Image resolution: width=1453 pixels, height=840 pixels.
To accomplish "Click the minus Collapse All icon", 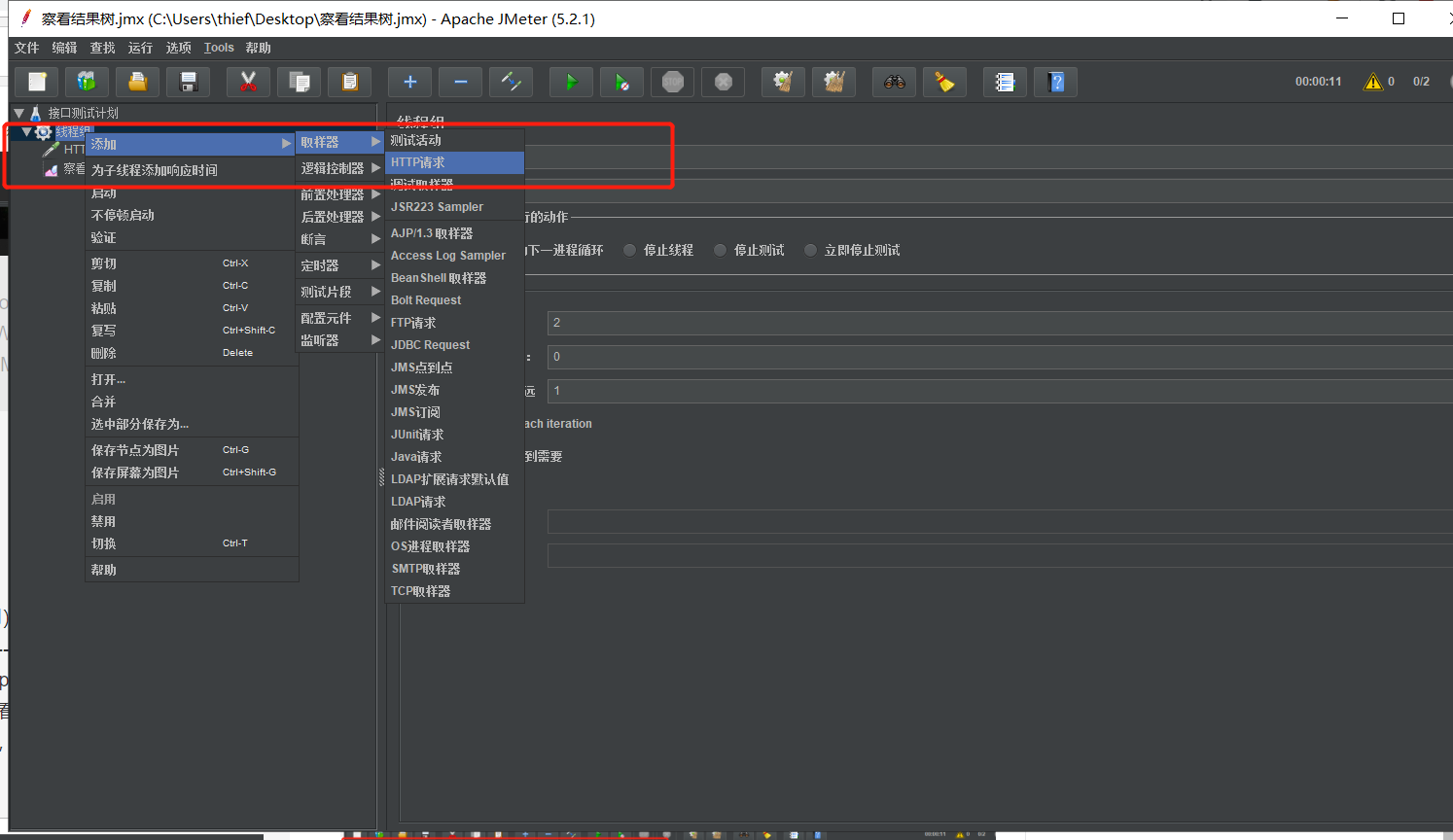I will tap(461, 82).
